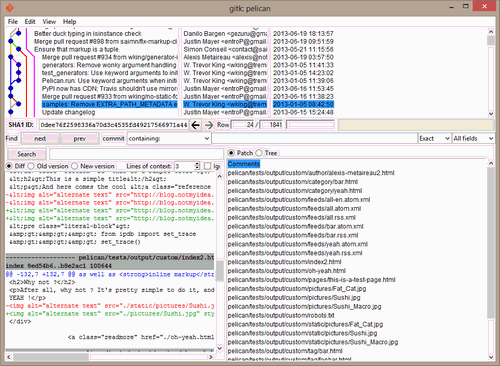Click the Row number field showing 24
Screen dimensions: 500x366
click(244, 125)
